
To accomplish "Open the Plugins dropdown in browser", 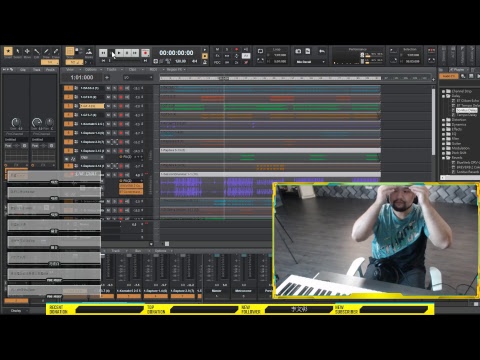I will coord(460,70).
